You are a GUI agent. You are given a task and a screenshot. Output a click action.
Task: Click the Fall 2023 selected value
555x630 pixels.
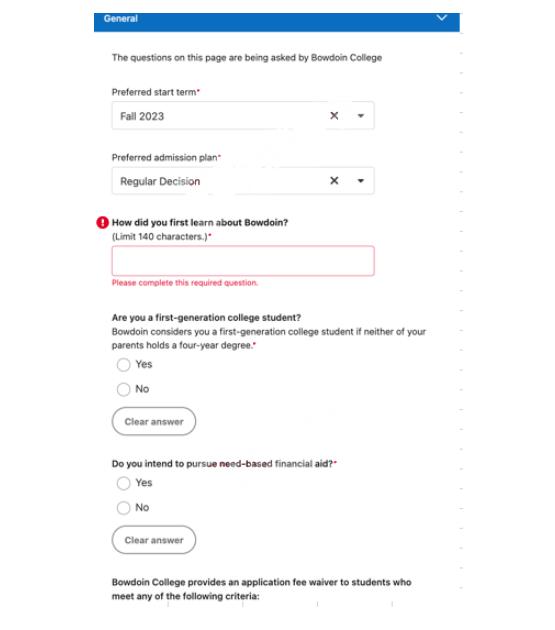pos(142,116)
